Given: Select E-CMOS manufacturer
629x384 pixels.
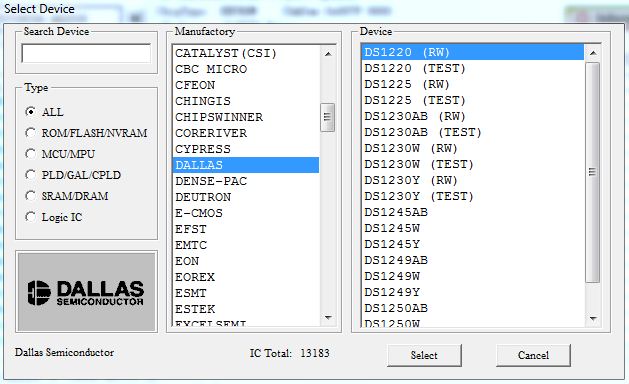Looking at the screenshot, I should 246,213.
